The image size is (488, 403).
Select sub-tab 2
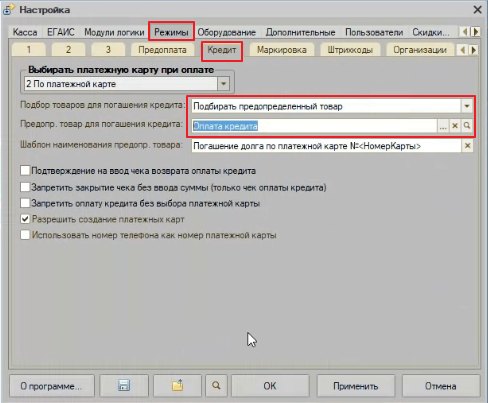[x=68, y=50]
